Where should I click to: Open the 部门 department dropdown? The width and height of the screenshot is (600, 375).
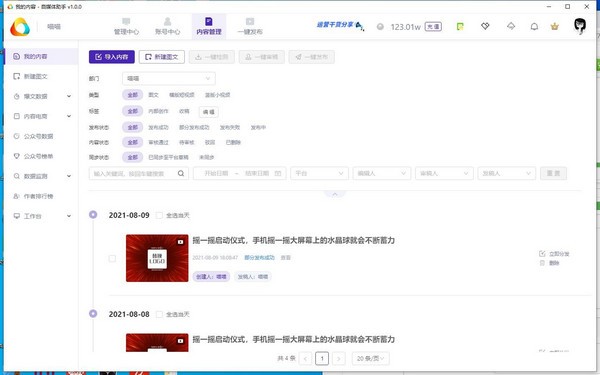pyautogui.click(x=169, y=78)
